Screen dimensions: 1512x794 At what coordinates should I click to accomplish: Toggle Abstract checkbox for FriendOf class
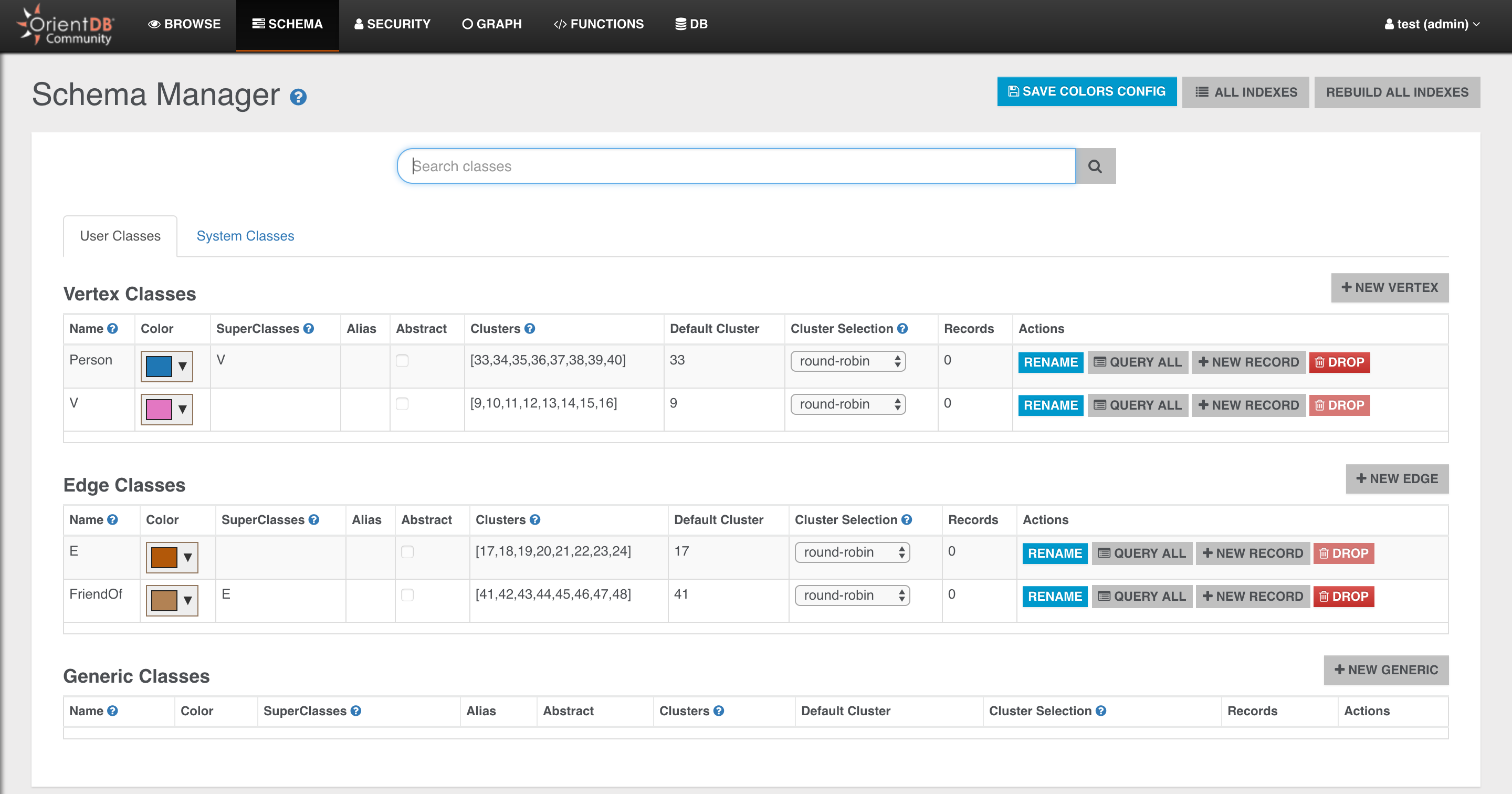[x=407, y=595]
